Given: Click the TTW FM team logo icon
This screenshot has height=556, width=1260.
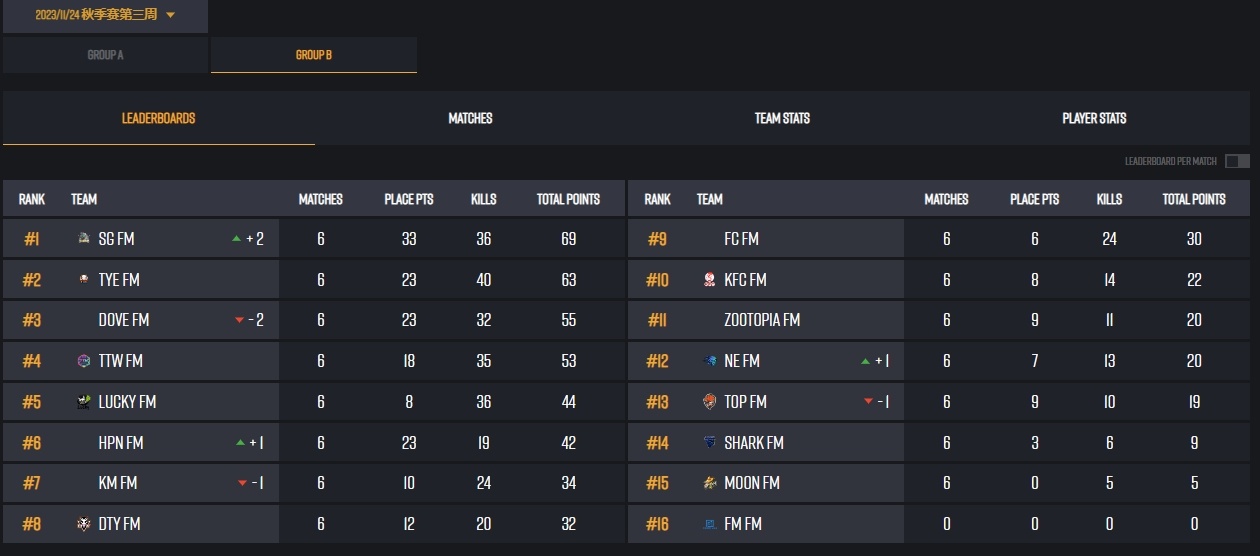Looking at the screenshot, I should click(x=84, y=361).
